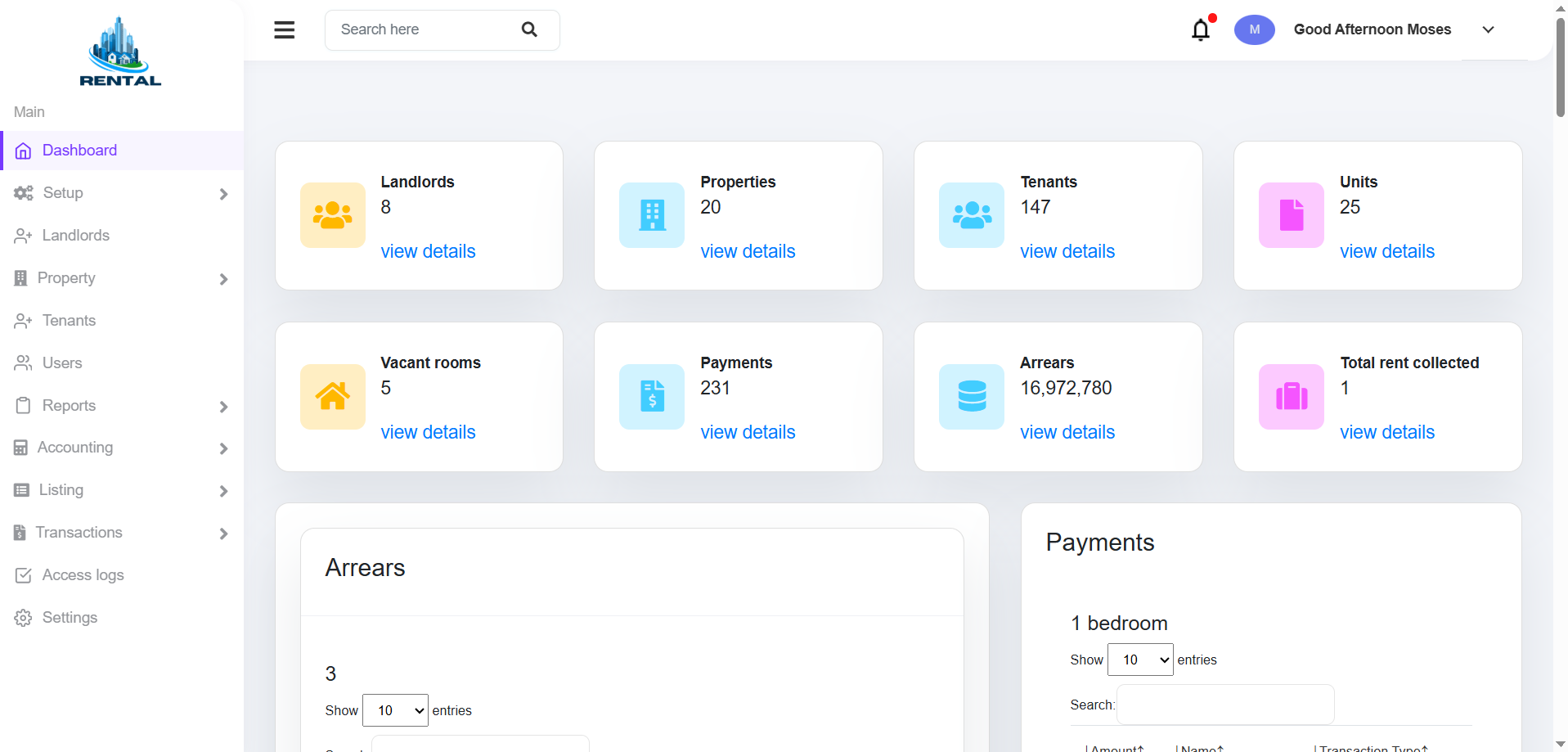View details for Units
The width and height of the screenshot is (1568, 752).
point(1387,251)
